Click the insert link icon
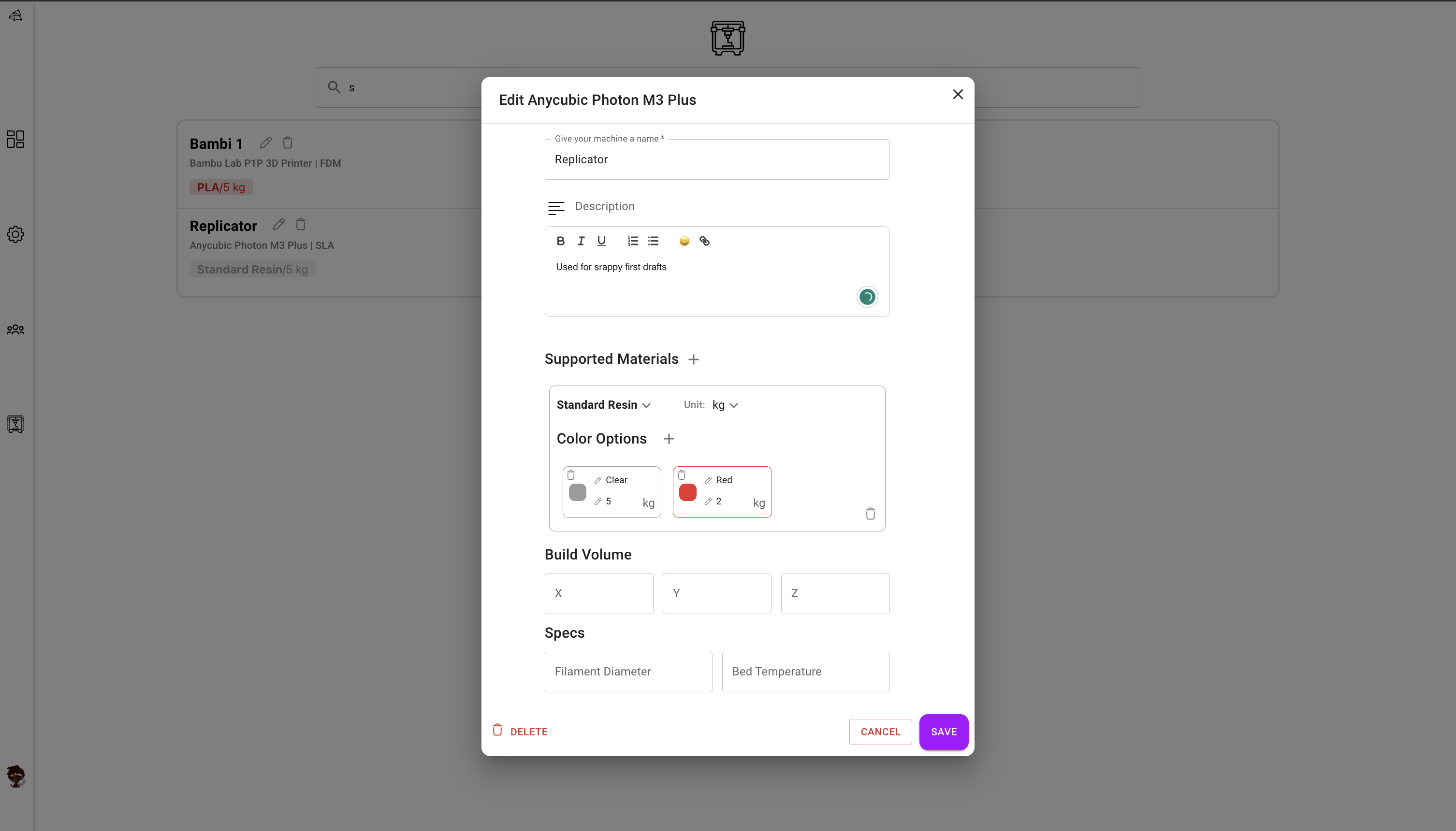This screenshot has height=831, width=1456. coord(705,241)
